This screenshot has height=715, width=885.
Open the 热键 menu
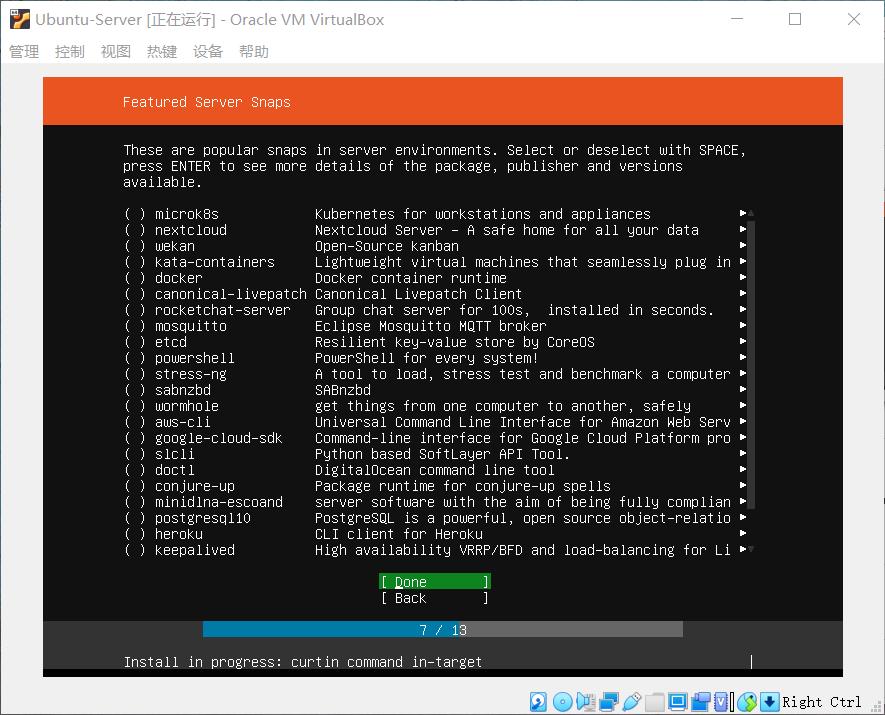pyautogui.click(x=162, y=51)
